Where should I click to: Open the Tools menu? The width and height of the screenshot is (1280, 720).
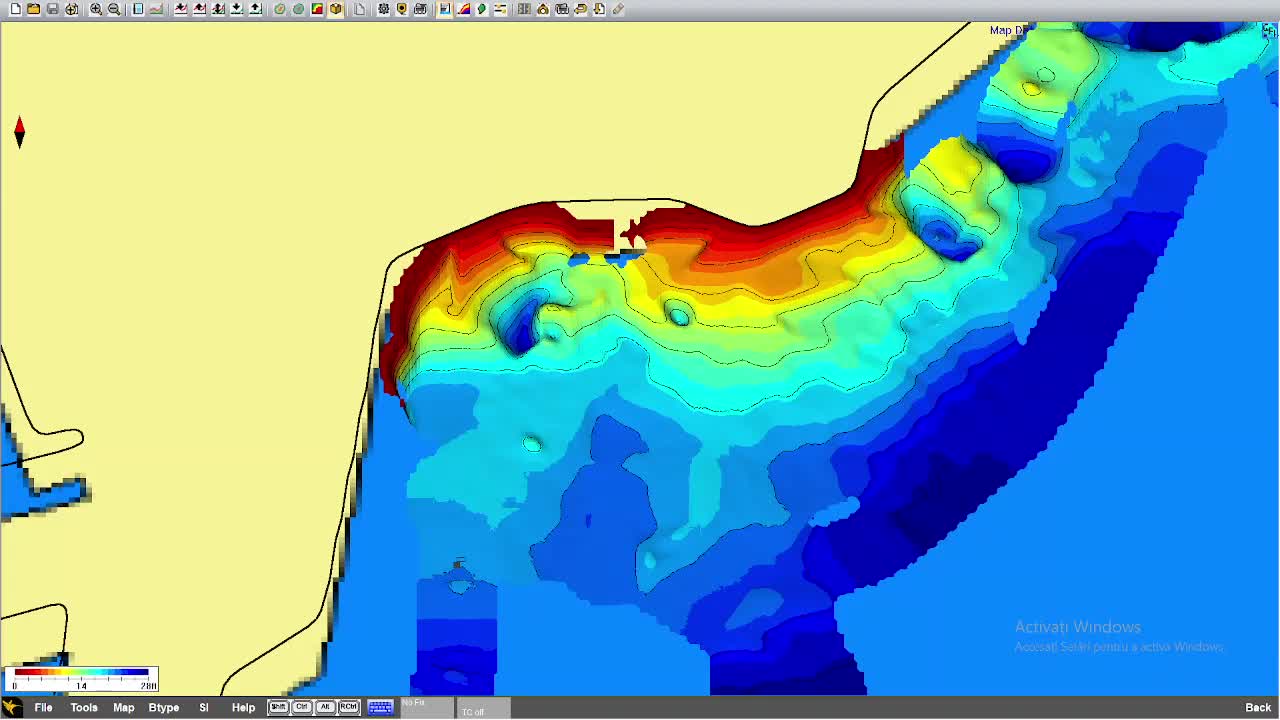[84, 707]
